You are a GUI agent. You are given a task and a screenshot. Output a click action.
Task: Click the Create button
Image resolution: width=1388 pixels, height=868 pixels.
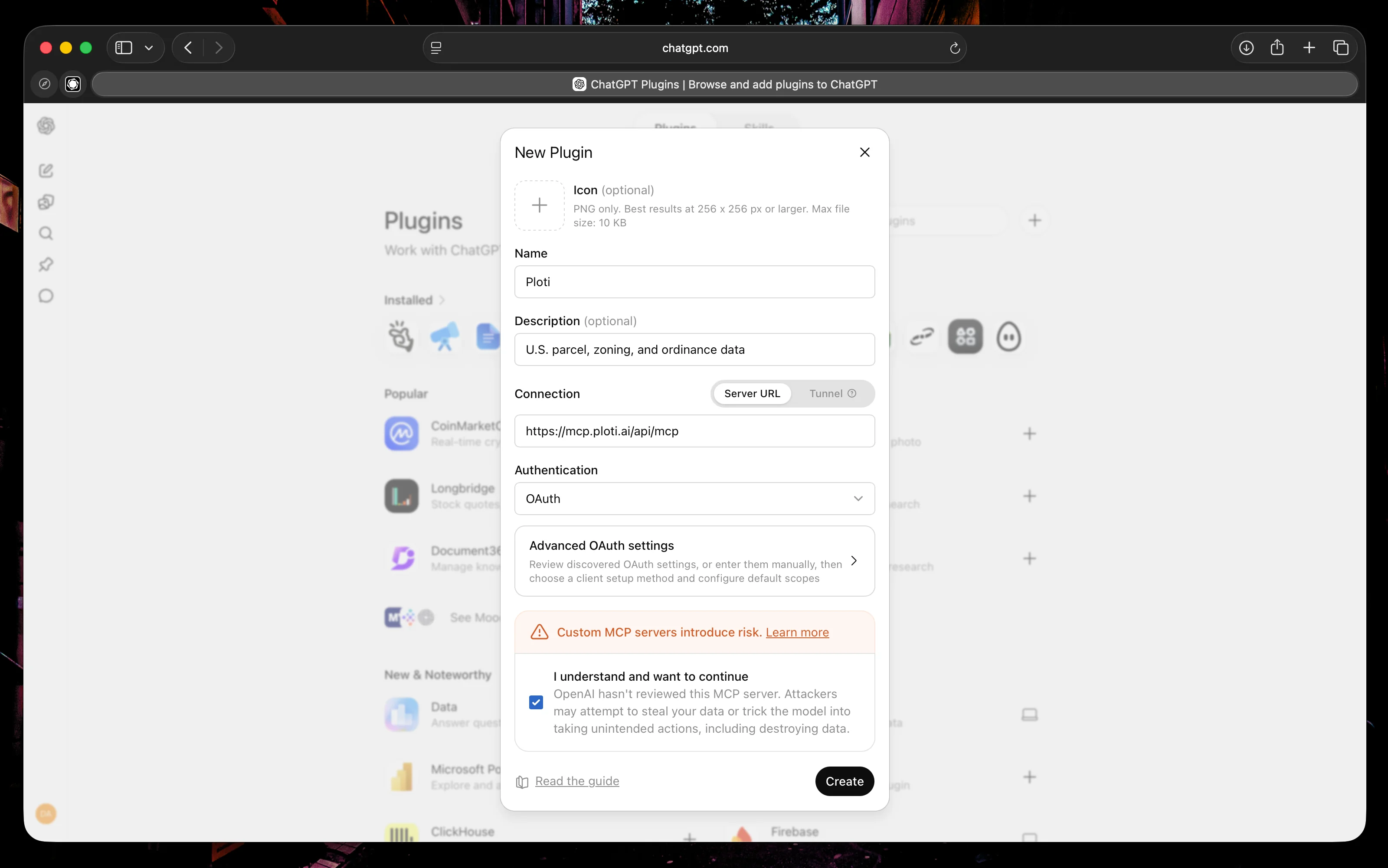844,781
